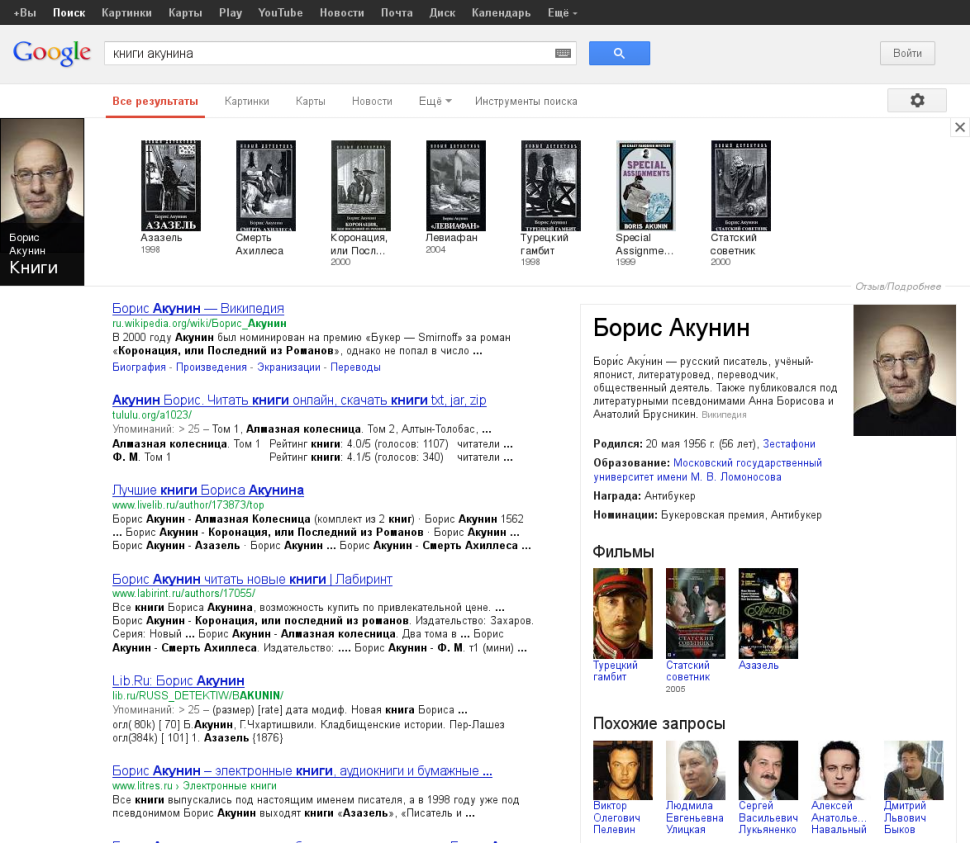Open the settings gear menu

(x=917, y=100)
